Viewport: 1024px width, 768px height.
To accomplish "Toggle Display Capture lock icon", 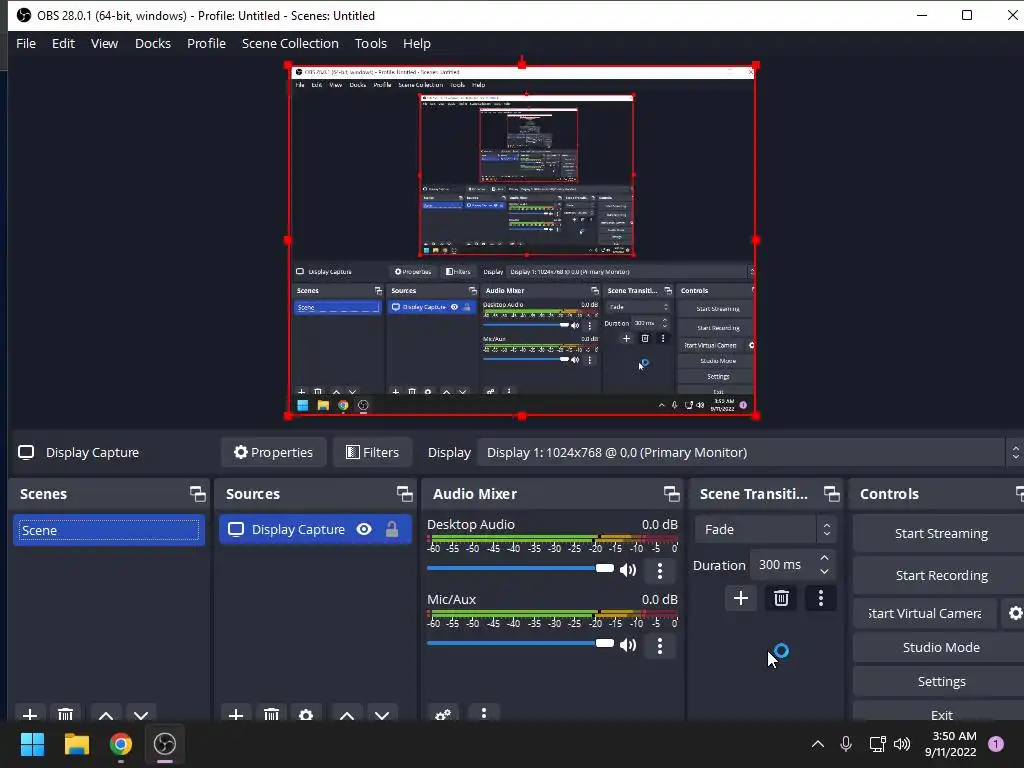I will [x=391, y=529].
